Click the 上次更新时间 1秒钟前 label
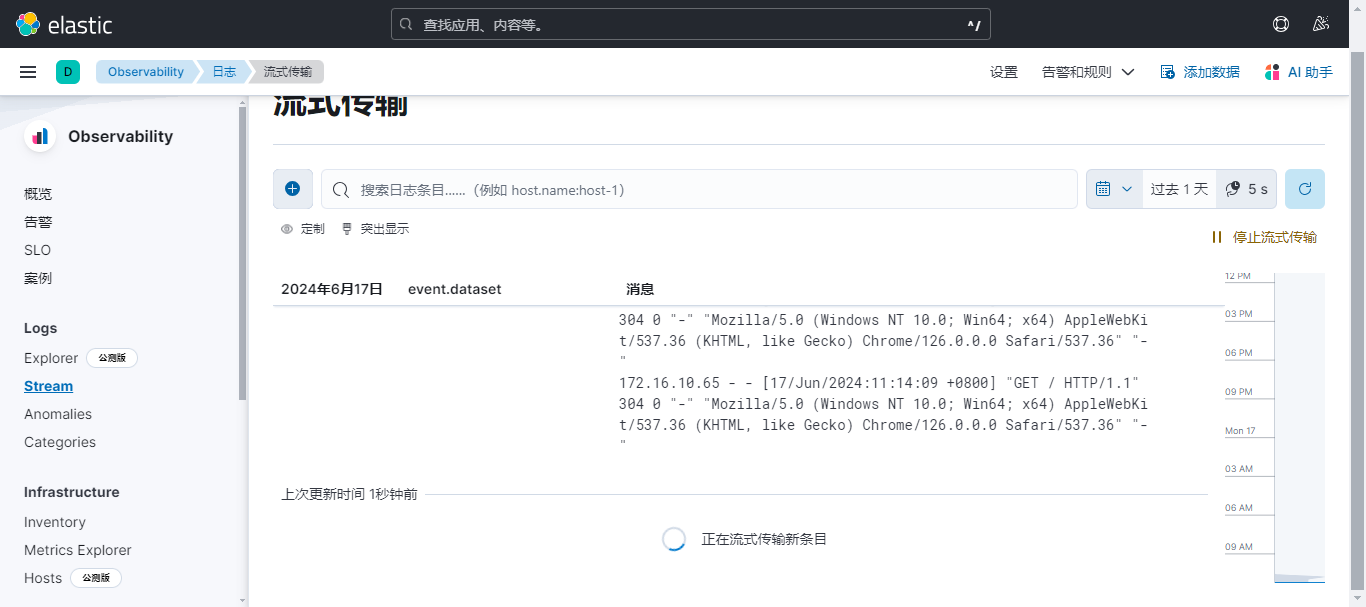Image resolution: width=1366 pixels, height=607 pixels. (350, 494)
